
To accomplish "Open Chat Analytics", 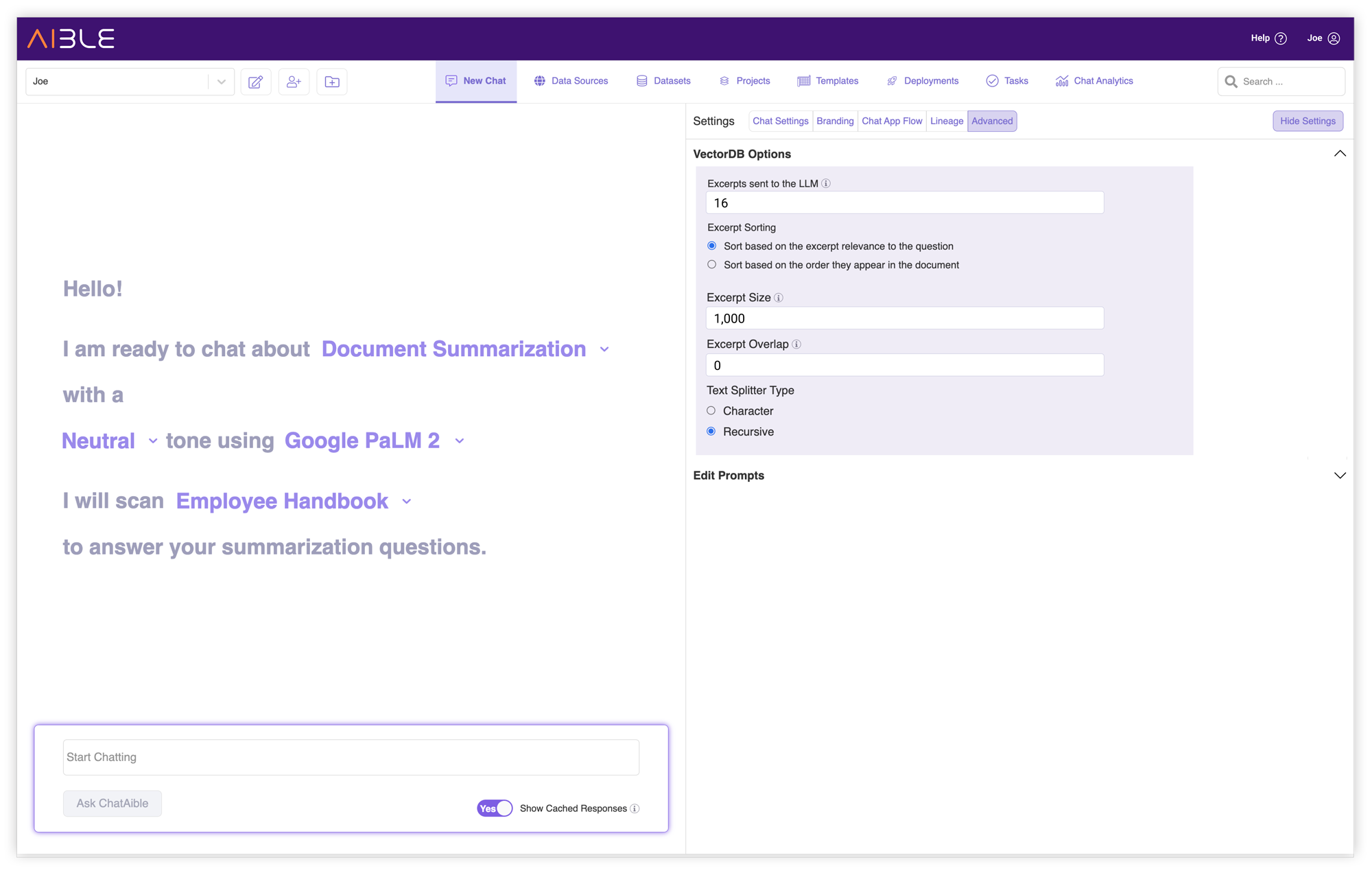I will tap(1094, 81).
